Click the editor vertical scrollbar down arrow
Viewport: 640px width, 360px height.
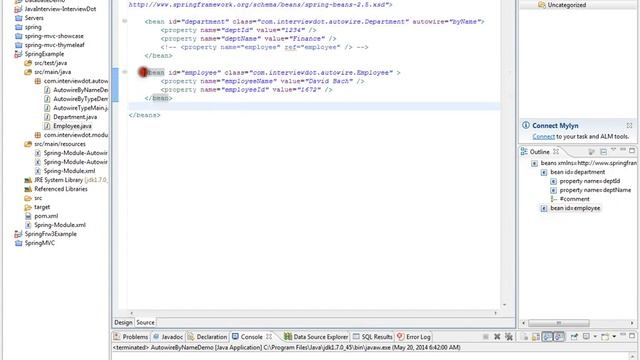pos(504,305)
